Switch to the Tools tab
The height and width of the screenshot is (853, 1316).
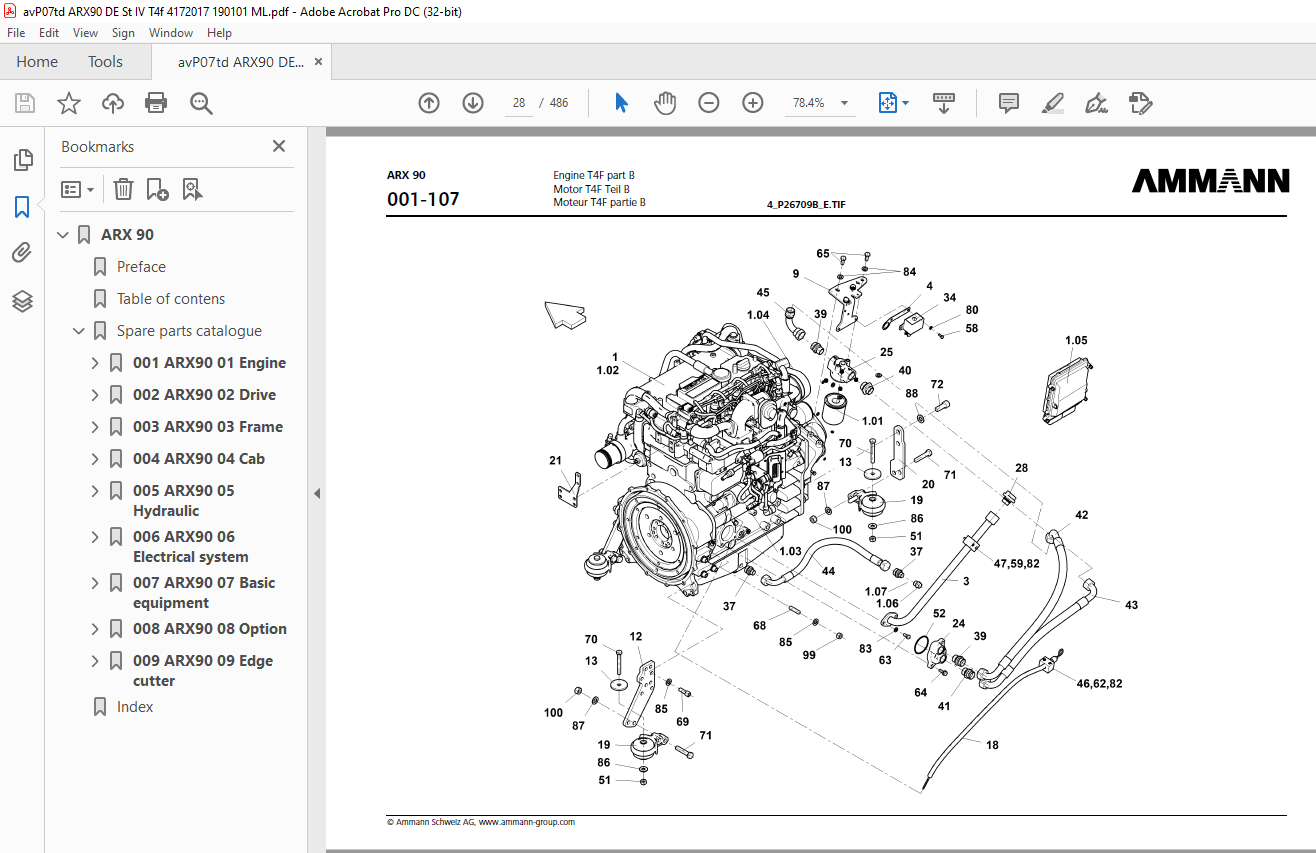pos(105,62)
